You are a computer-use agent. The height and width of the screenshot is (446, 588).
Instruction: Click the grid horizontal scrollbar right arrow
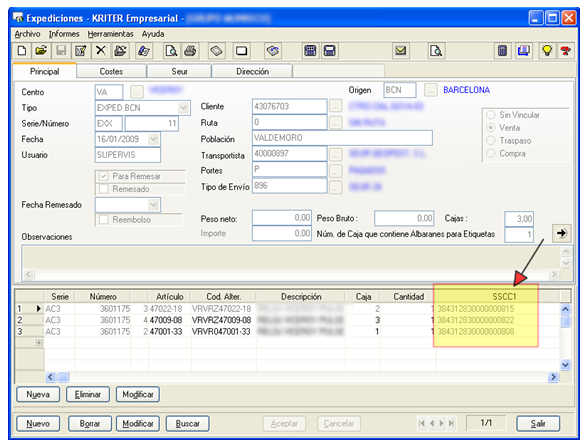click(553, 377)
